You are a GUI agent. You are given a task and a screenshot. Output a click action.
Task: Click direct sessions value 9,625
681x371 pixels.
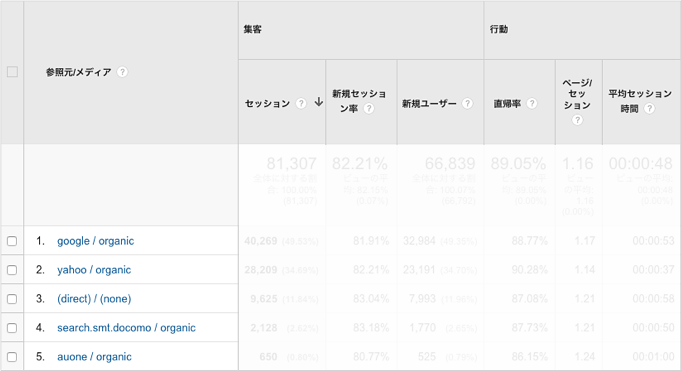[x=264, y=299]
